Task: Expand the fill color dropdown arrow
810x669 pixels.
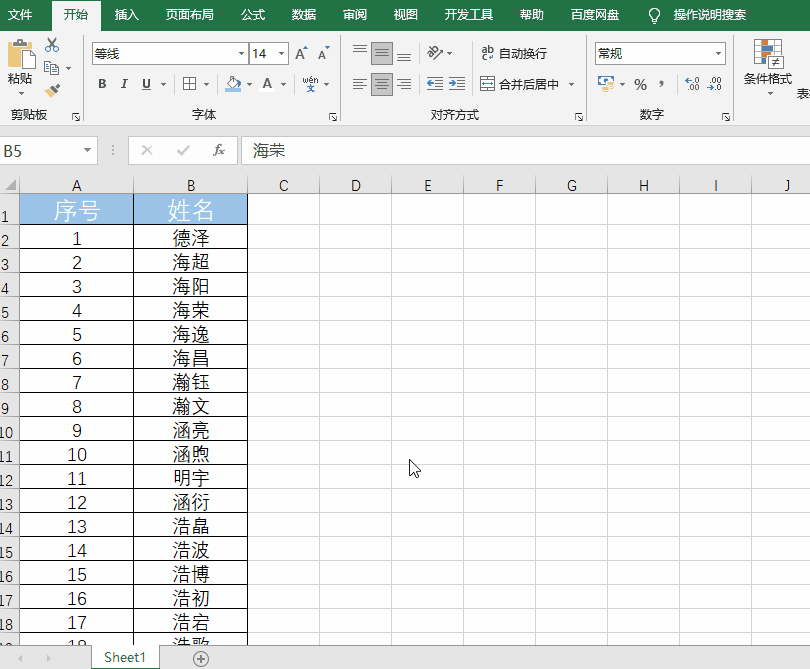Action: [x=250, y=84]
